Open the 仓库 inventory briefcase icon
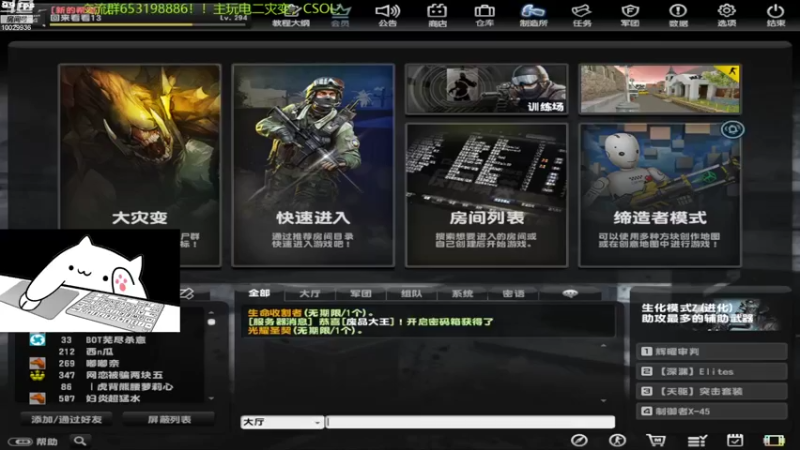The width and height of the screenshot is (800, 450). click(484, 15)
